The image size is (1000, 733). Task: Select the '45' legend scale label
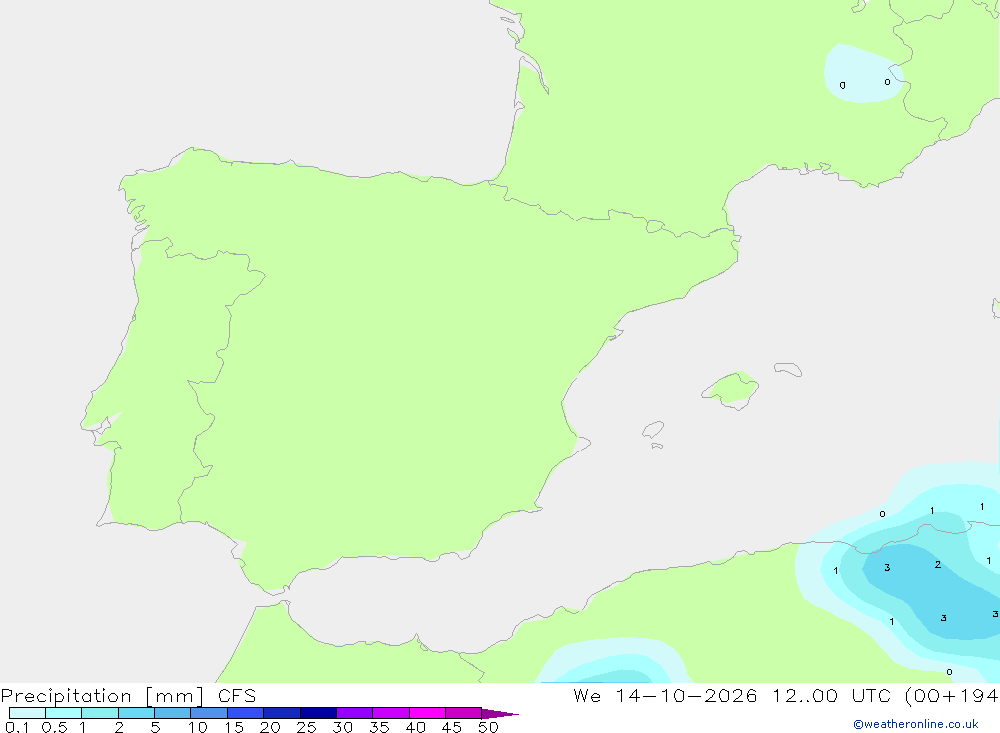coord(452,727)
